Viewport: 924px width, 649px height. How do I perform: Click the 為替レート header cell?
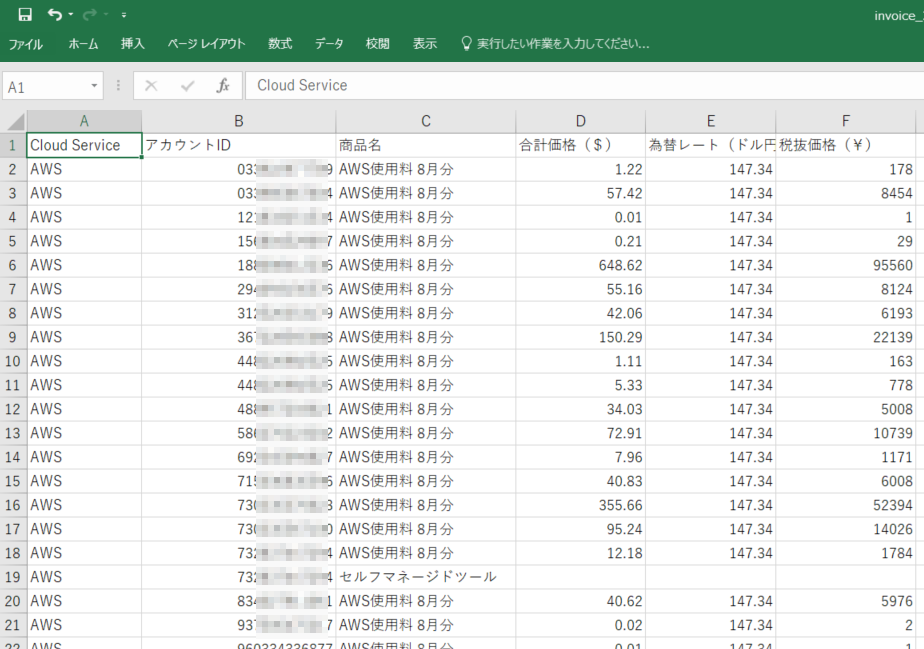[711, 145]
